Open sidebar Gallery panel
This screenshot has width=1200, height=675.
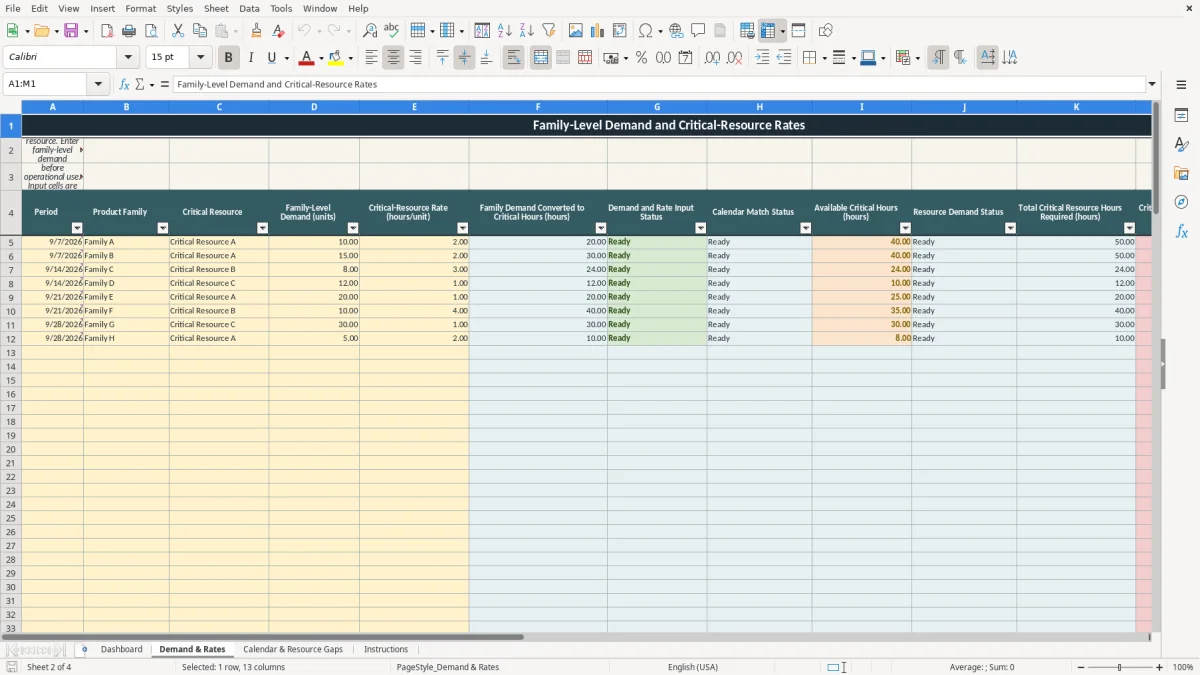(x=1181, y=174)
